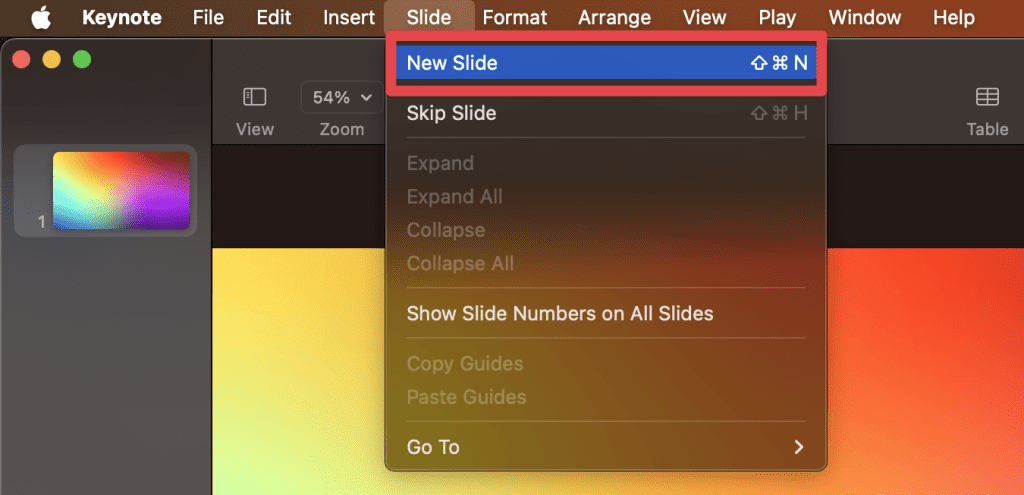Open the View menu in menu bar
The height and width of the screenshot is (495, 1024).
[x=704, y=17]
